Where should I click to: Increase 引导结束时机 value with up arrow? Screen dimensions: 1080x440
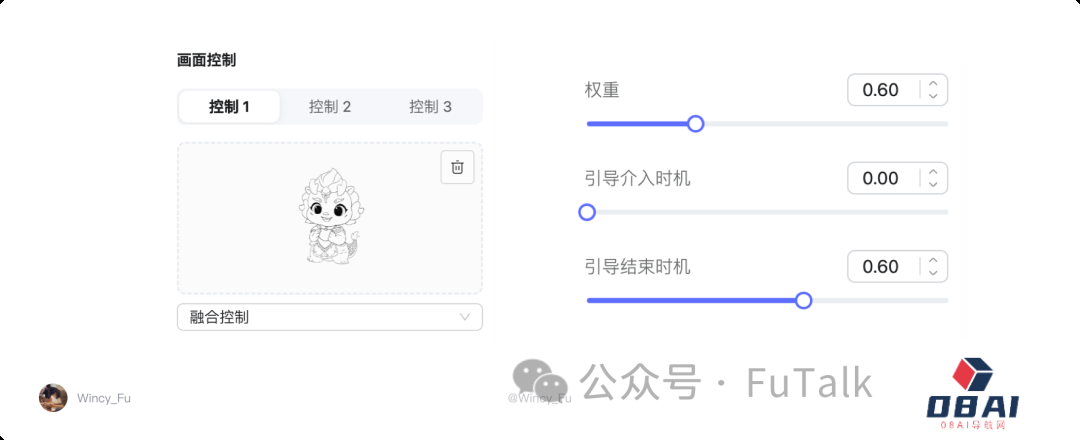[933, 260]
